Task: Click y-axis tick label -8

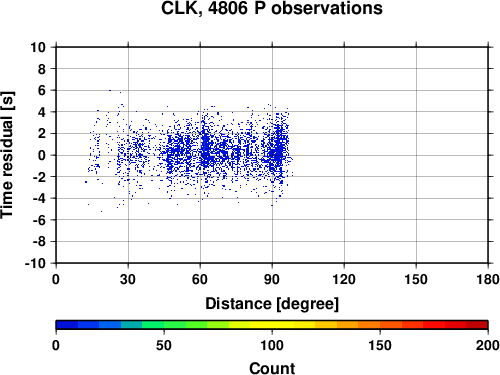Action: pyautogui.click(x=39, y=242)
